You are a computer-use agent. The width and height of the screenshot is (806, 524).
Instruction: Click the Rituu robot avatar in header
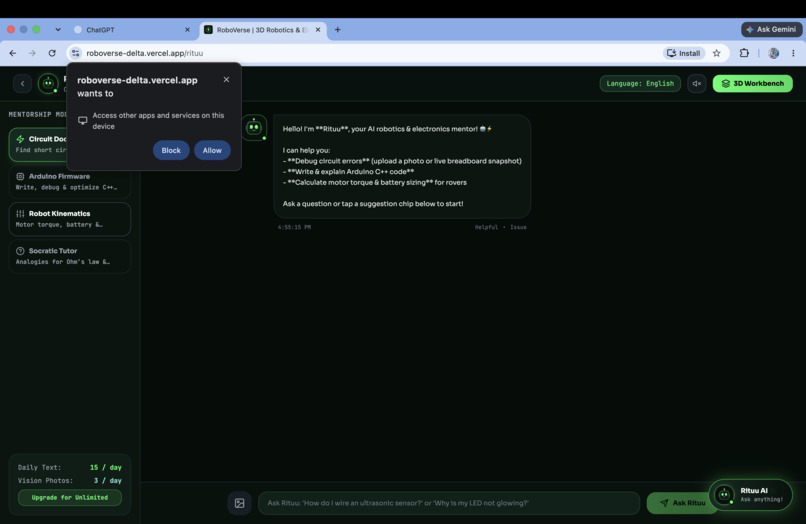click(48, 83)
